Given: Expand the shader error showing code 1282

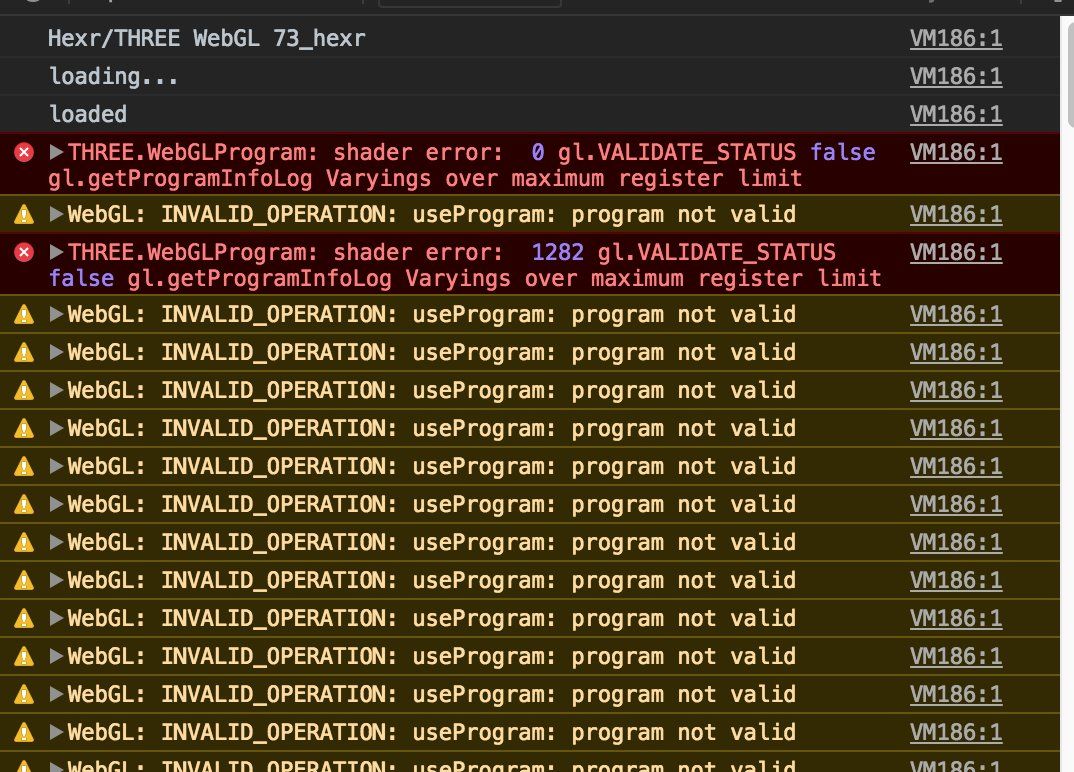Looking at the screenshot, I should pyautogui.click(x=57, y=252).
